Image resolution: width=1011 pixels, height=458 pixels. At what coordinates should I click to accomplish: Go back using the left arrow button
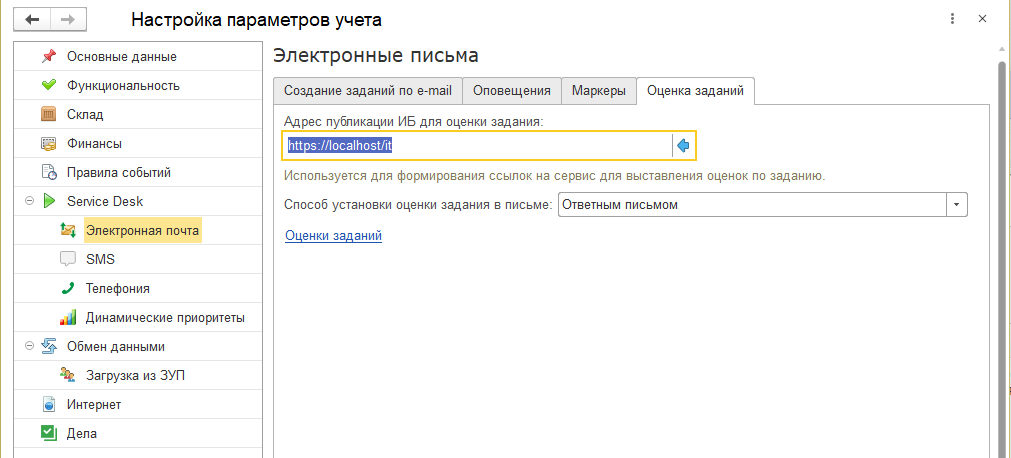click(33, 19)
